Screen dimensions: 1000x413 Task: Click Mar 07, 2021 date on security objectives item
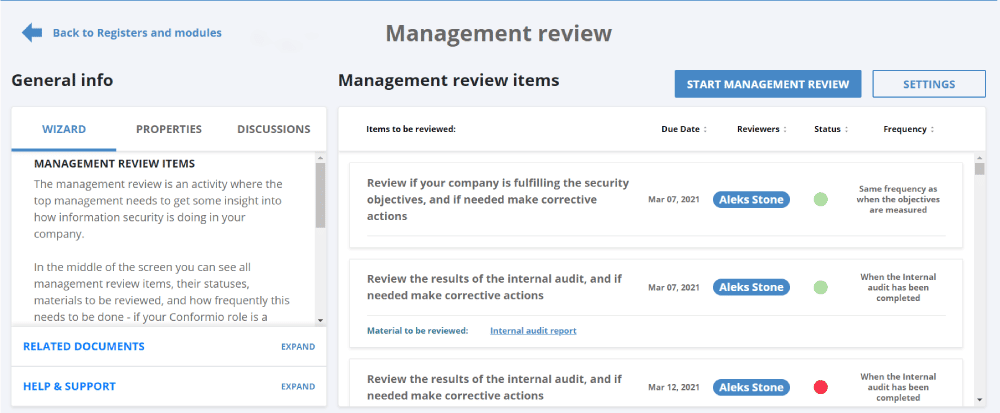[673, 199]
